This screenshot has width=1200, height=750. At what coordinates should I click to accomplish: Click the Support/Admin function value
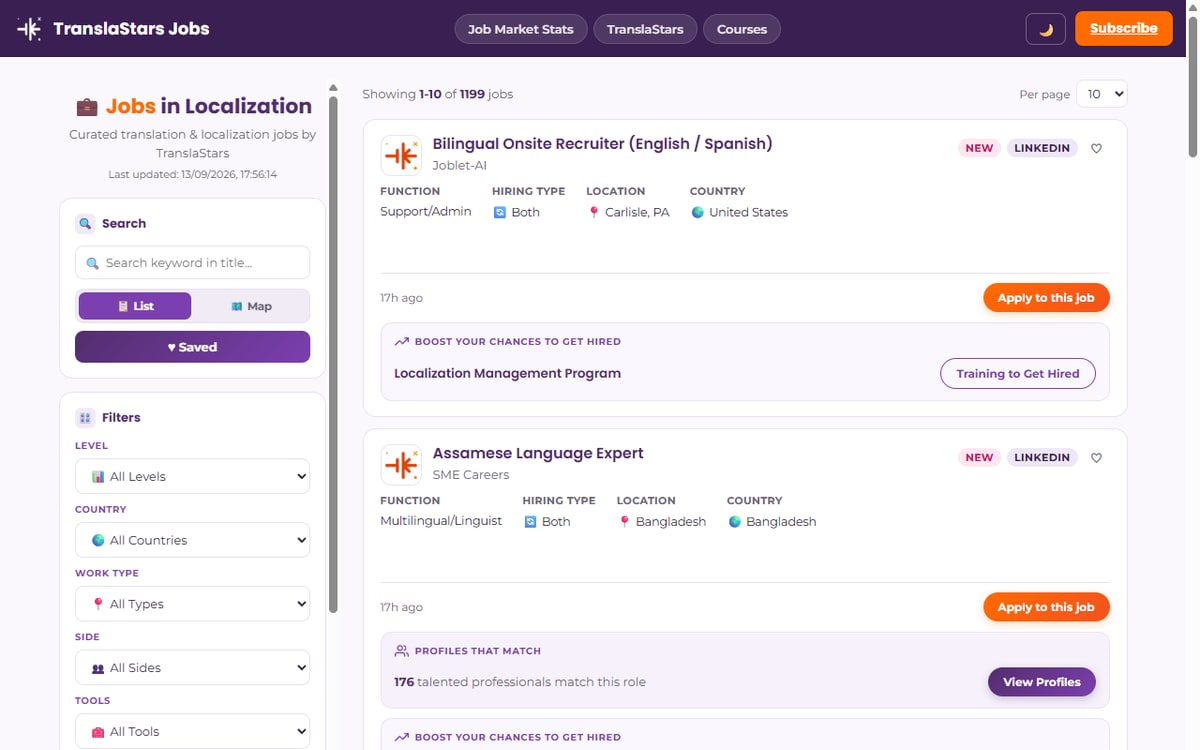point(425,212)
